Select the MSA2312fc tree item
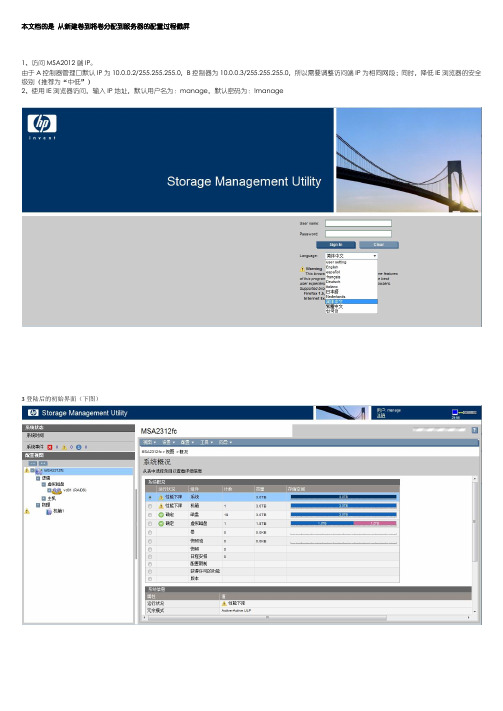503x711 pixels. pyautogui.click(x=54, y=471)
